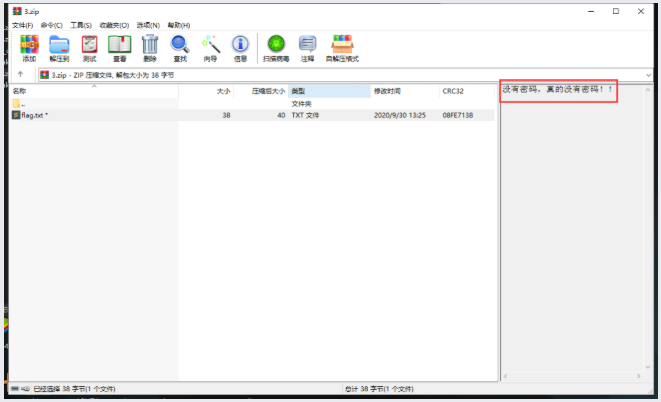Go up one folder level arrow
This screenshot has height=402, width=661.
21,75
